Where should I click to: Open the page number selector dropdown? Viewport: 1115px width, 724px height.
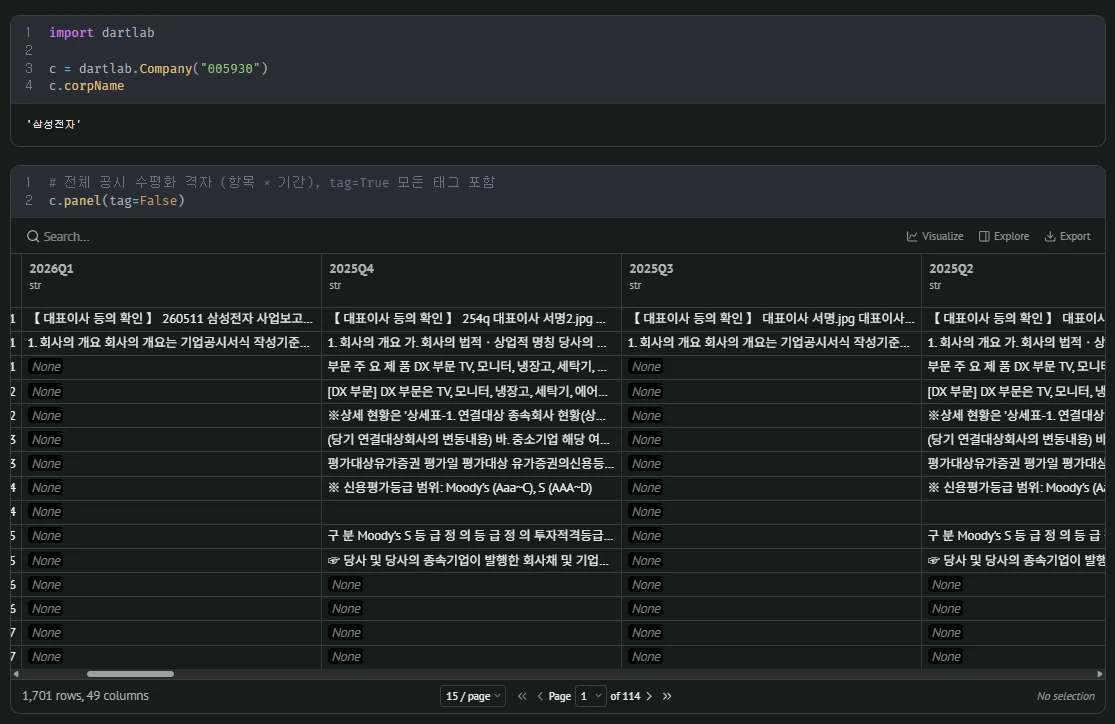coord(590,696)
